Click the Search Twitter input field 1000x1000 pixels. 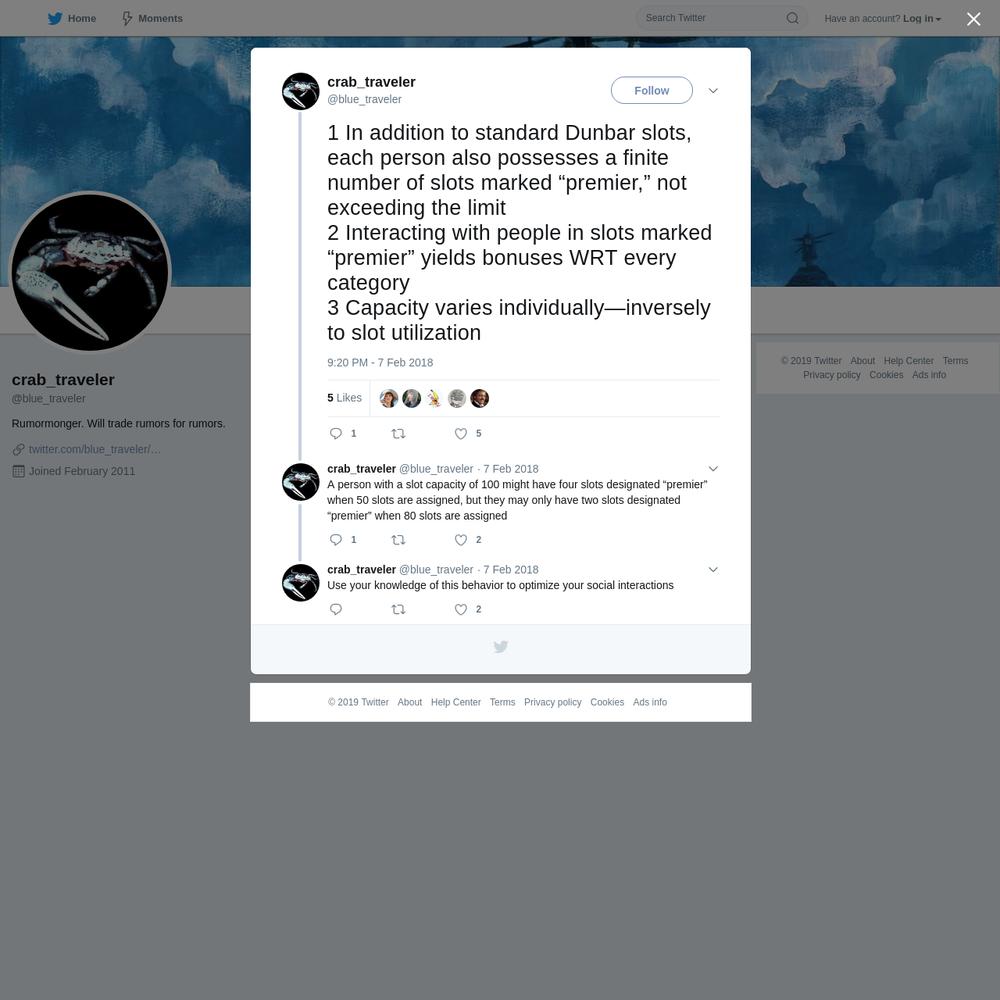click(x=713, y=18)
